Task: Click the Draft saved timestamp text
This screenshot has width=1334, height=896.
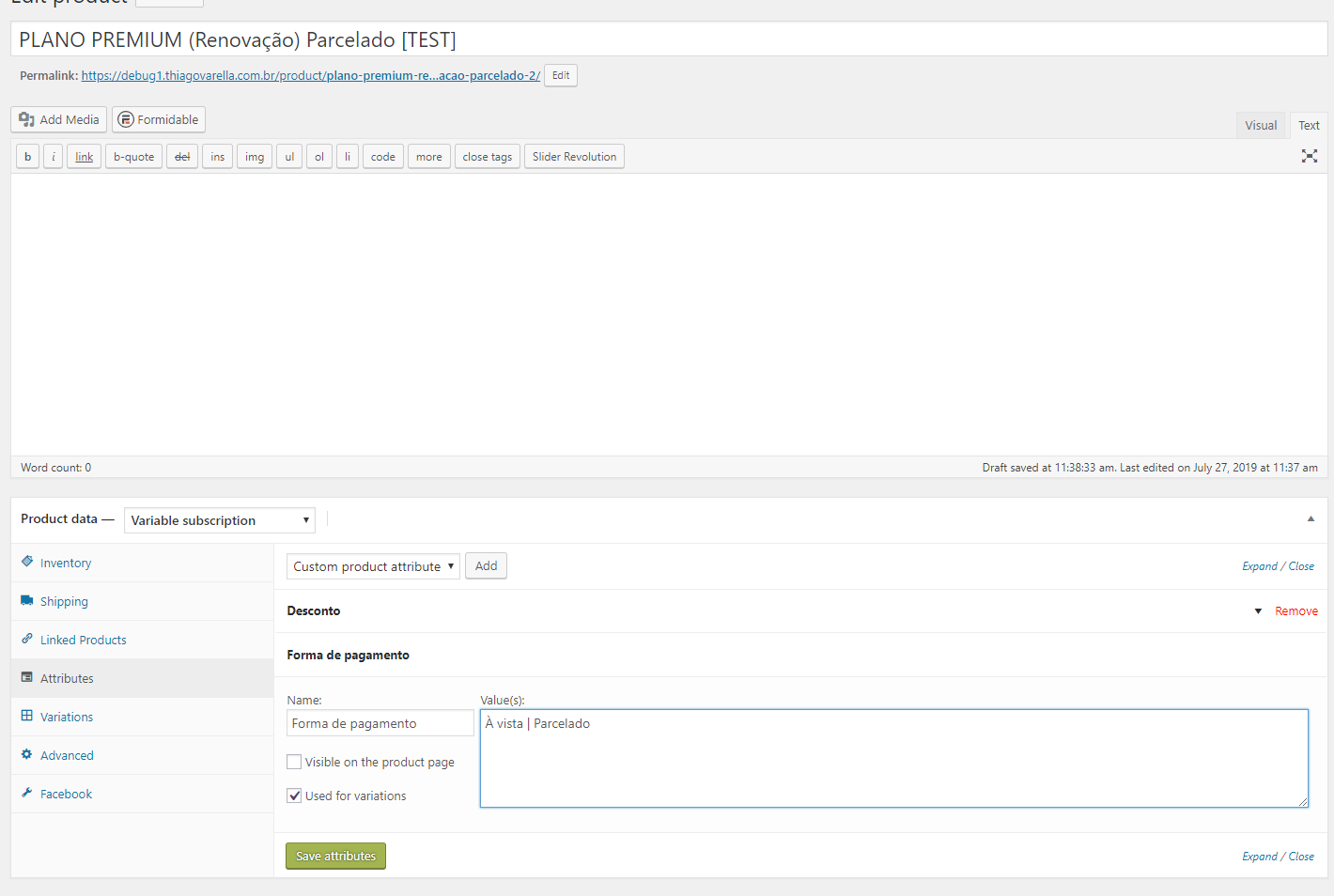Action: [x=1150, y=468]
